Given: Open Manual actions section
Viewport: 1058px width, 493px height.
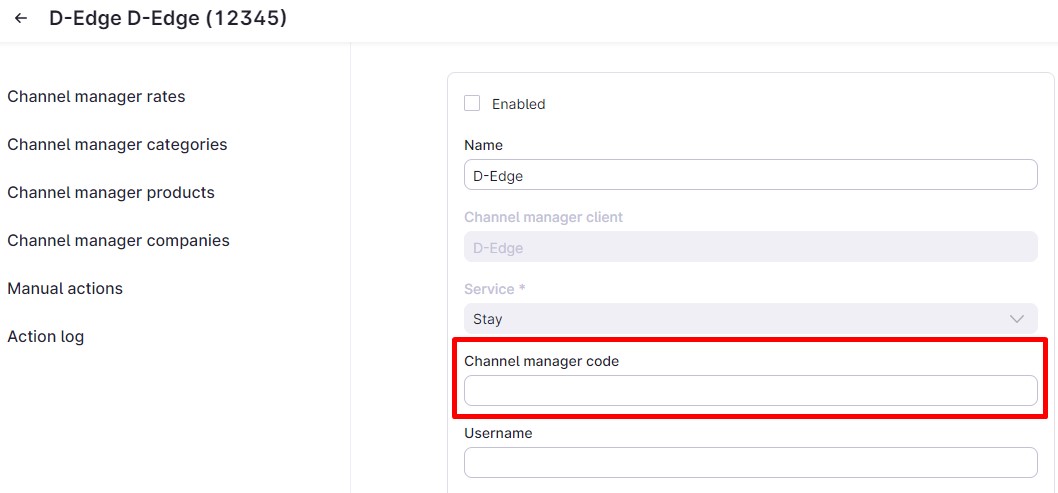Looking at the screenshot, I should click(x=65, y=288).
